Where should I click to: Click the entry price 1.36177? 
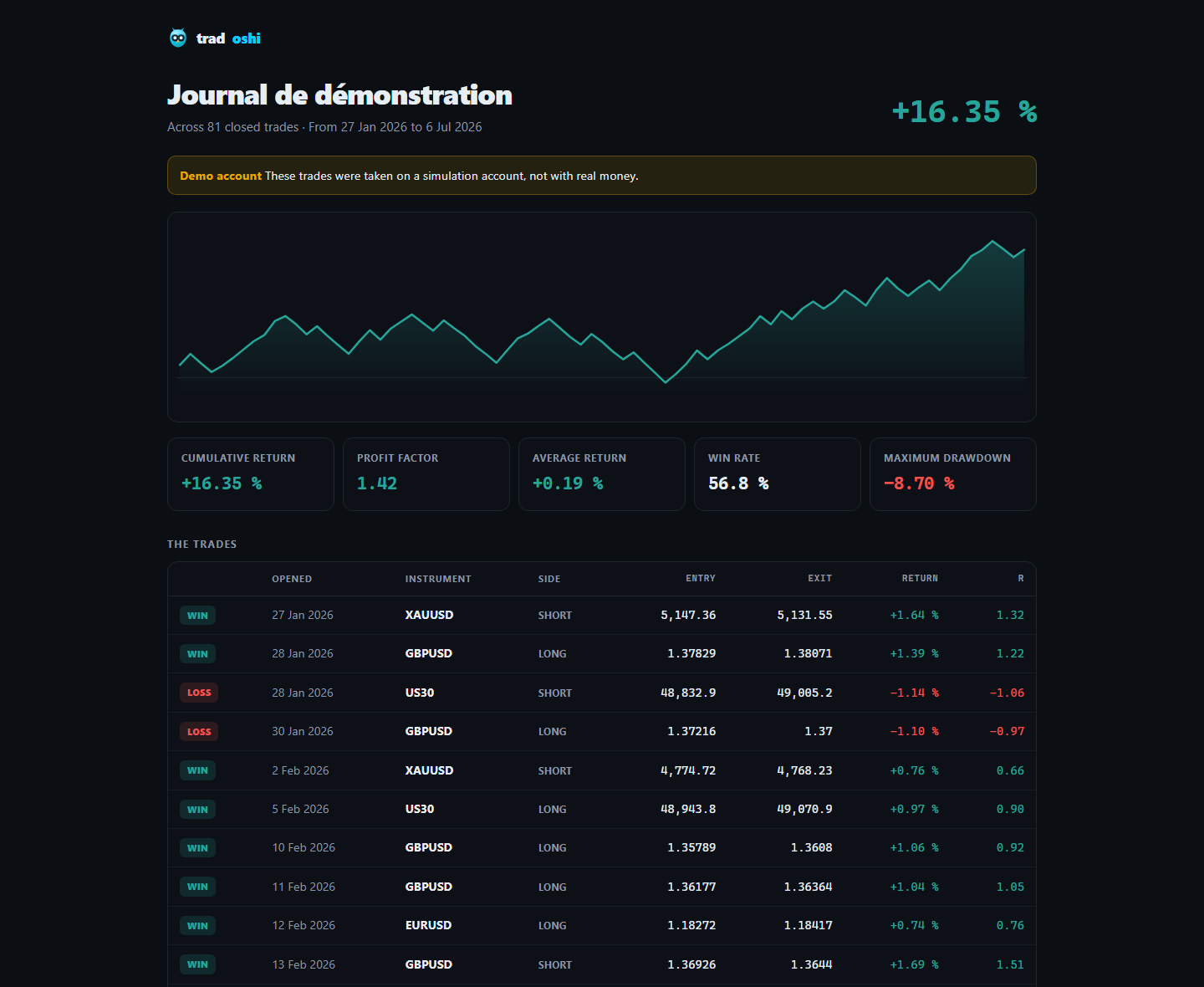click(691, 887)
